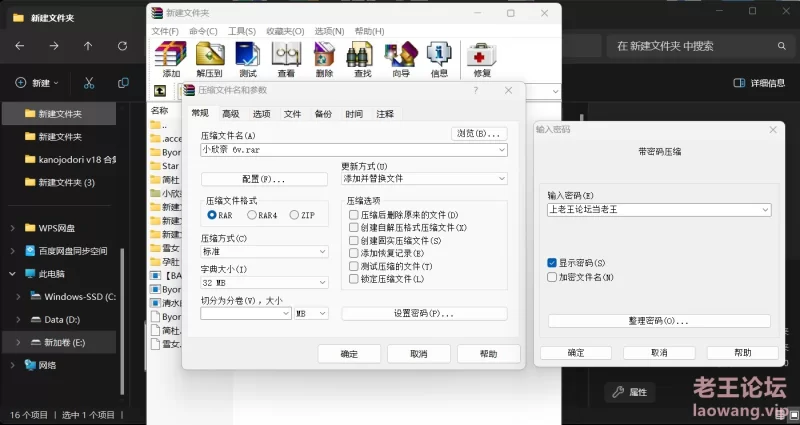Click the 设置密码(P)... button

424,313
